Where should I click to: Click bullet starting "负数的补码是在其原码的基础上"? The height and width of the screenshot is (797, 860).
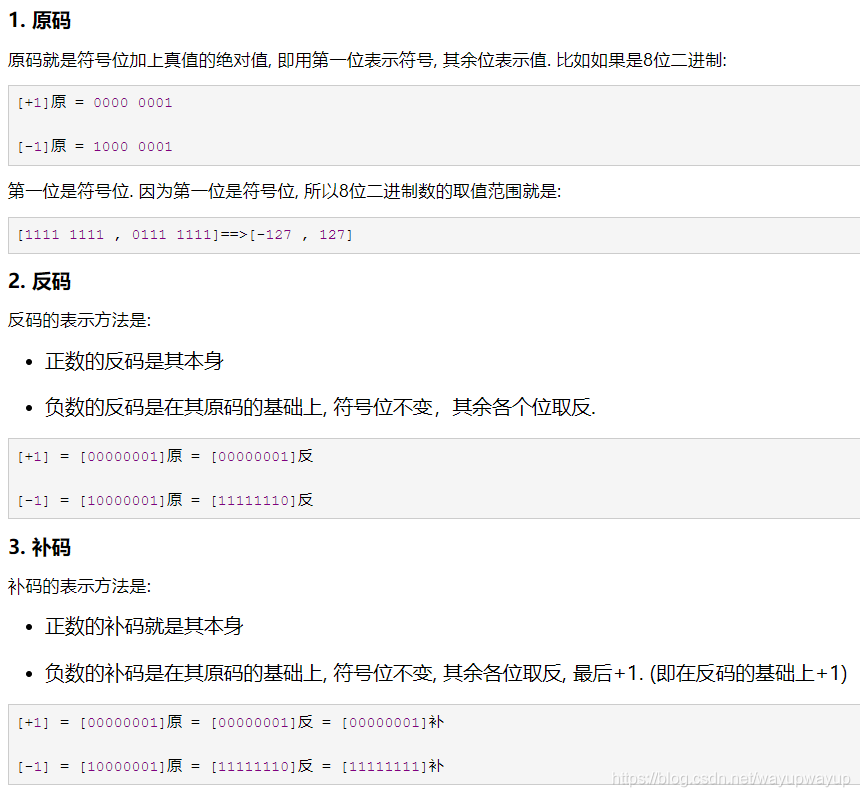pos(446,673)
